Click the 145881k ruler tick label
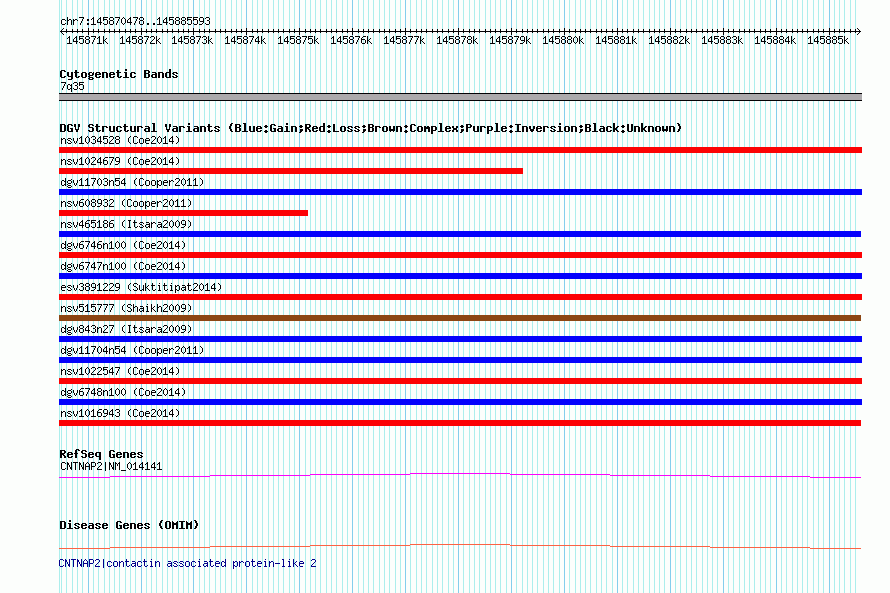The height and width of the screenshot is (593, 890). [616, 40]
